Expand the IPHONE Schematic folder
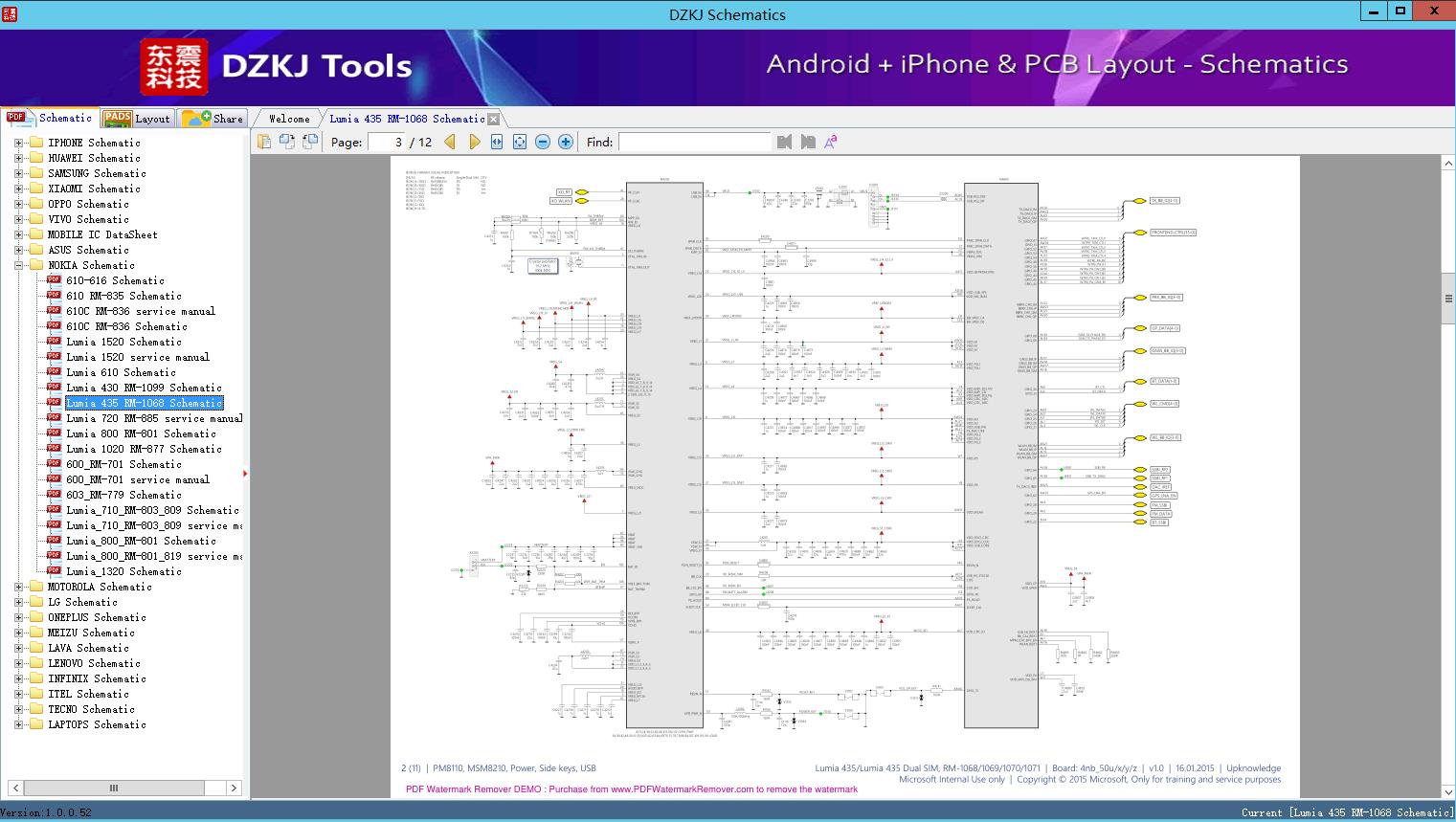Viewport: 1456px width, 822px height. (x=18, y=143)
